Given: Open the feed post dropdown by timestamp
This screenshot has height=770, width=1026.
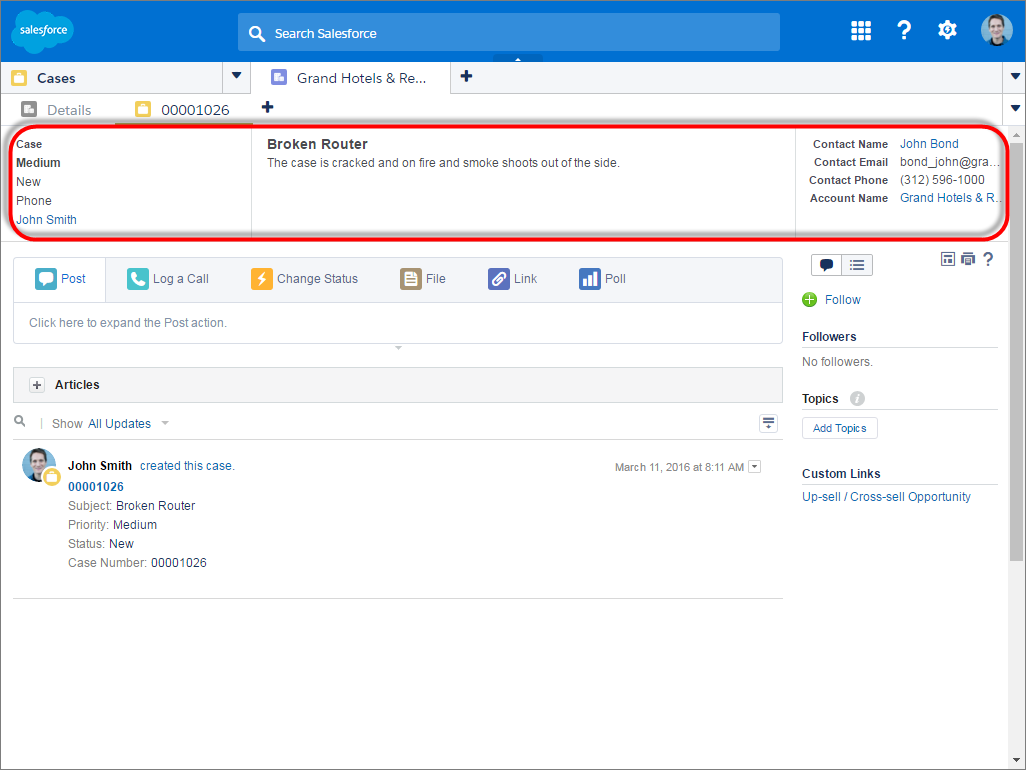Looking at the screenshot, I should click(754, 467).
